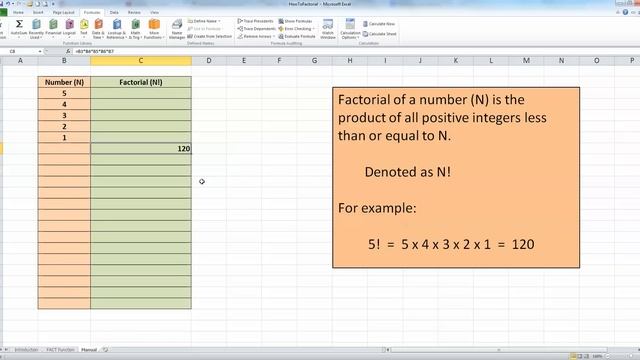The image size is (640, 360).
Task: Open Date & Time functions library
Action: (x=98, y=29)
